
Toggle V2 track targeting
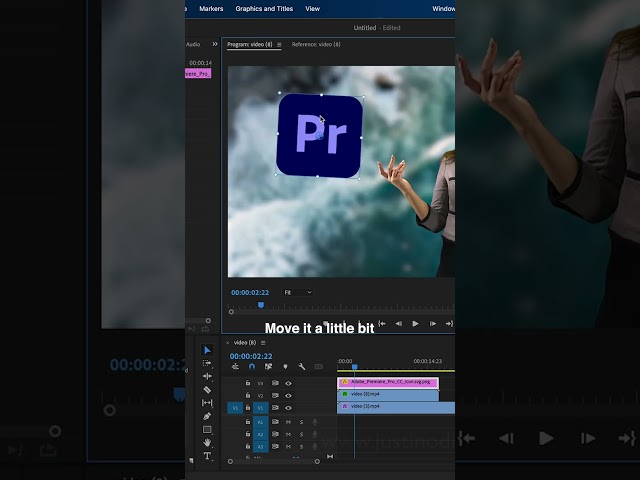click(260, 396)
